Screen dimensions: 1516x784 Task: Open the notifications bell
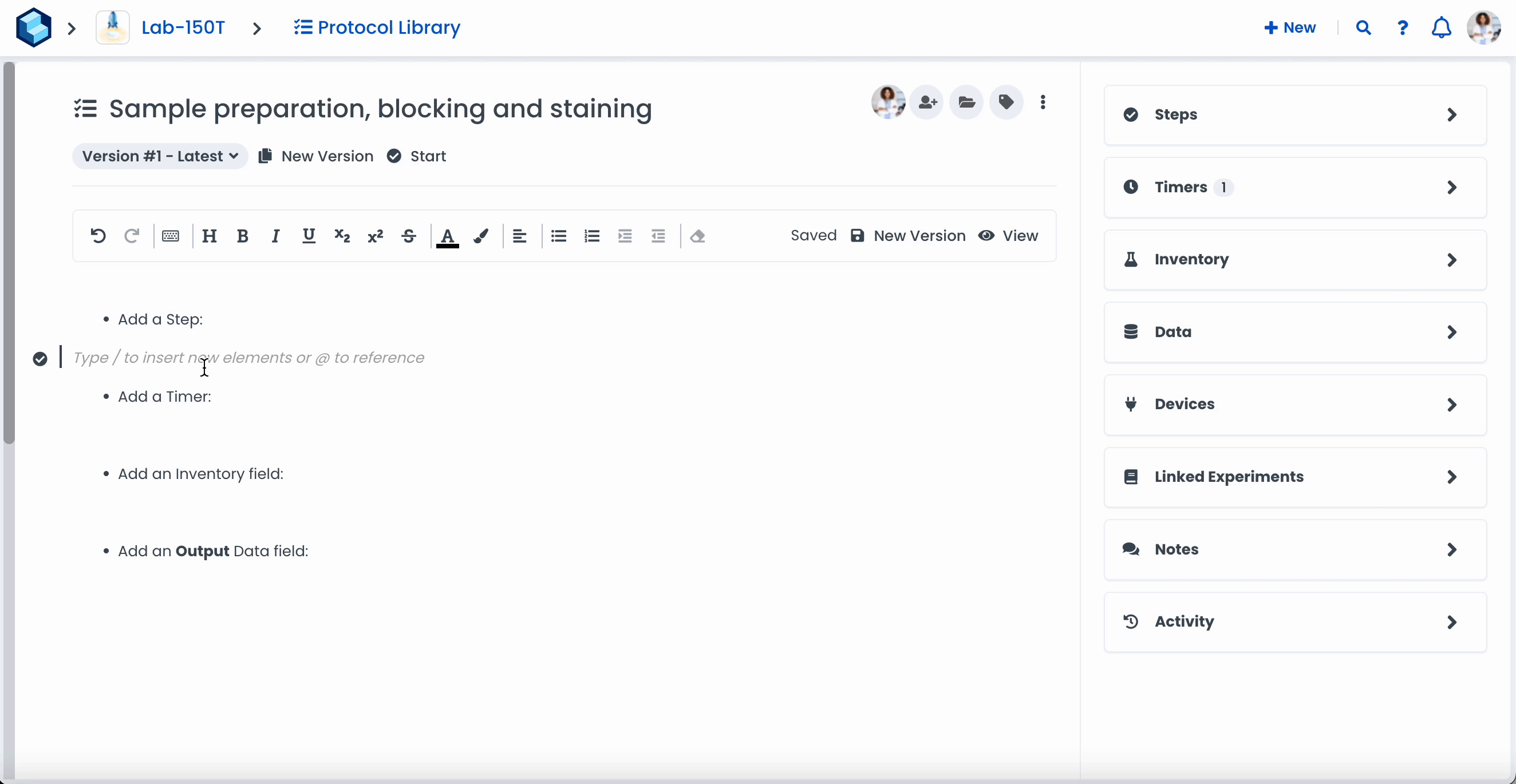(1440, 27)
